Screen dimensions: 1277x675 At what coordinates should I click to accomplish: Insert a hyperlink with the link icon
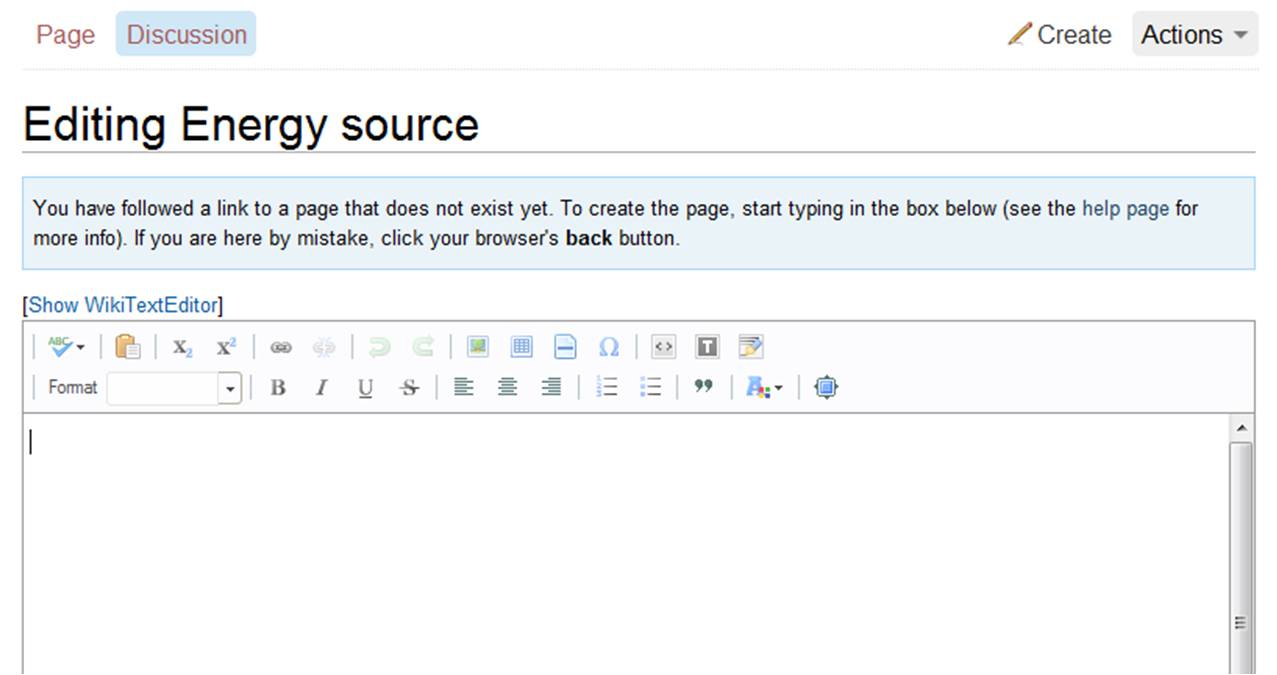click(281, 347)
